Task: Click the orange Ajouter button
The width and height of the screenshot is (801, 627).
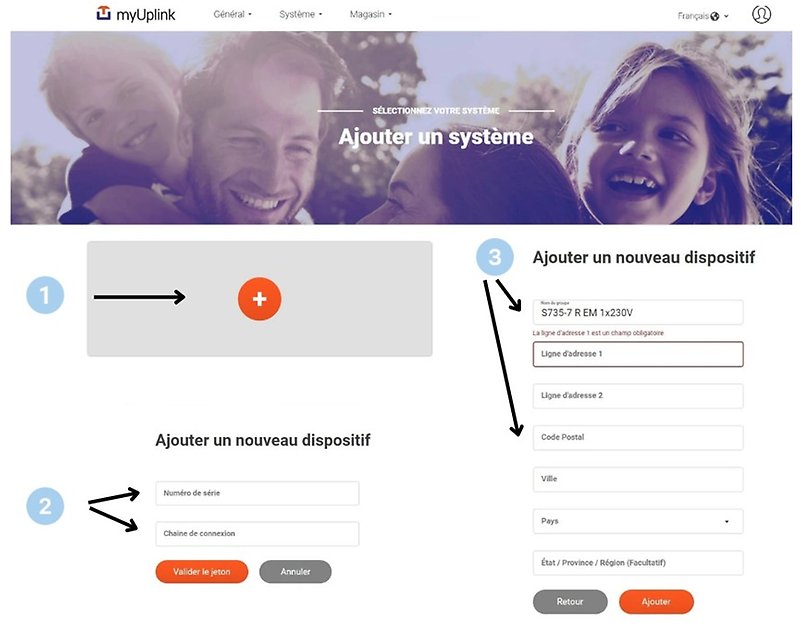Action: coord(656,601)
